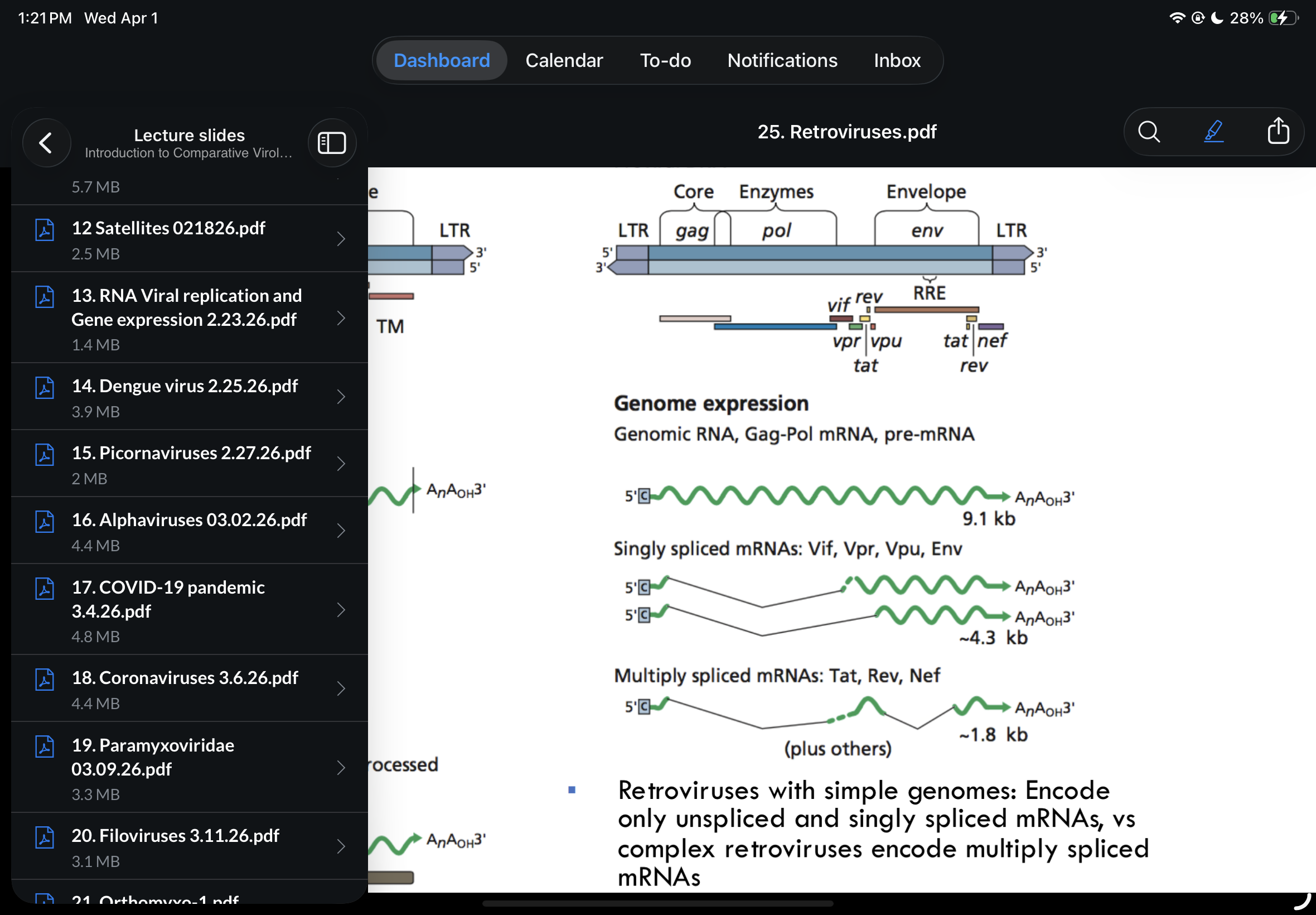Tap the Wi-Fi status icon
Screen dimensions: 1316x915
pyautogui.click(x=1177, y=18)
